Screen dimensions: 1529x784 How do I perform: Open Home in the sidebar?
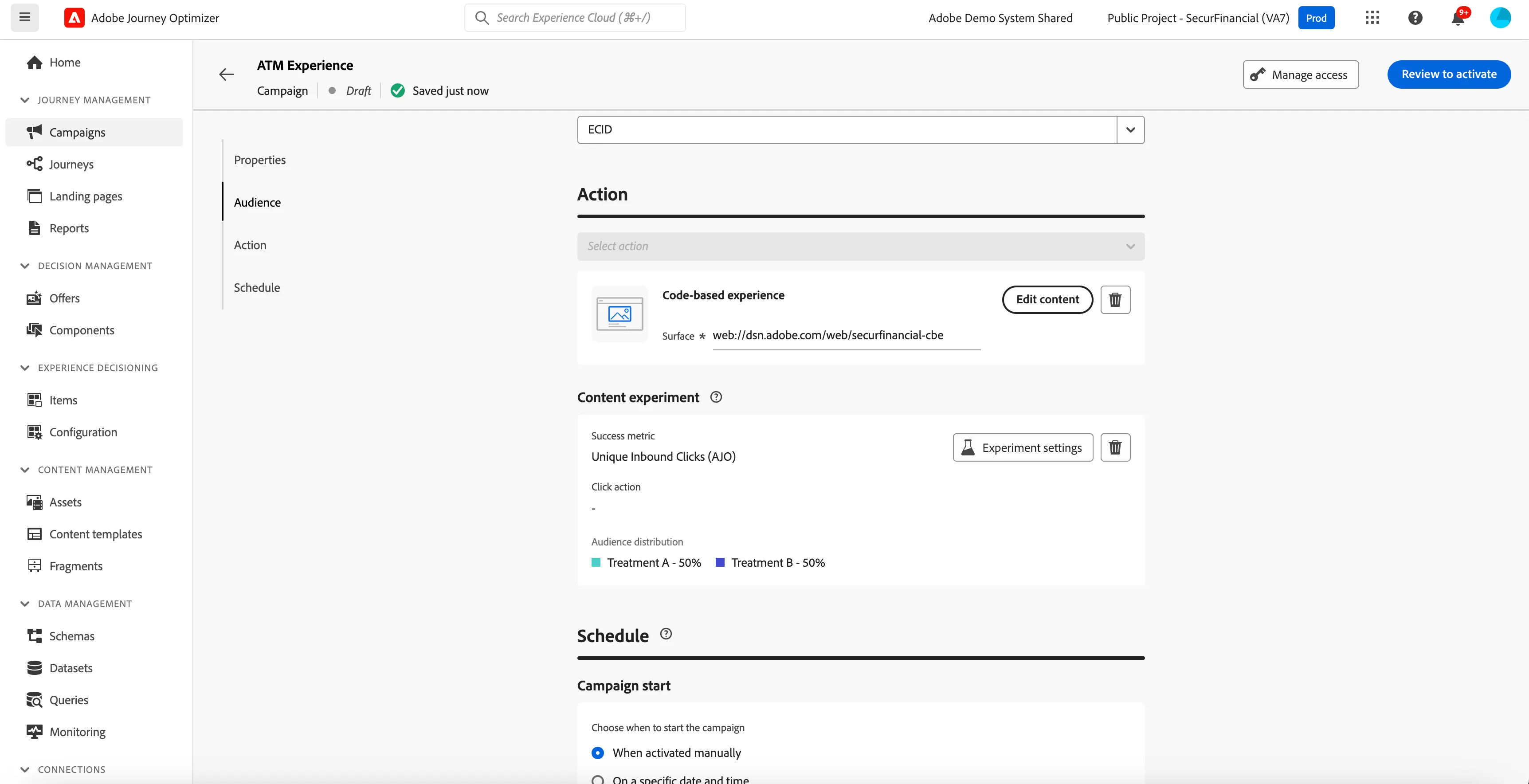point(94,63)
